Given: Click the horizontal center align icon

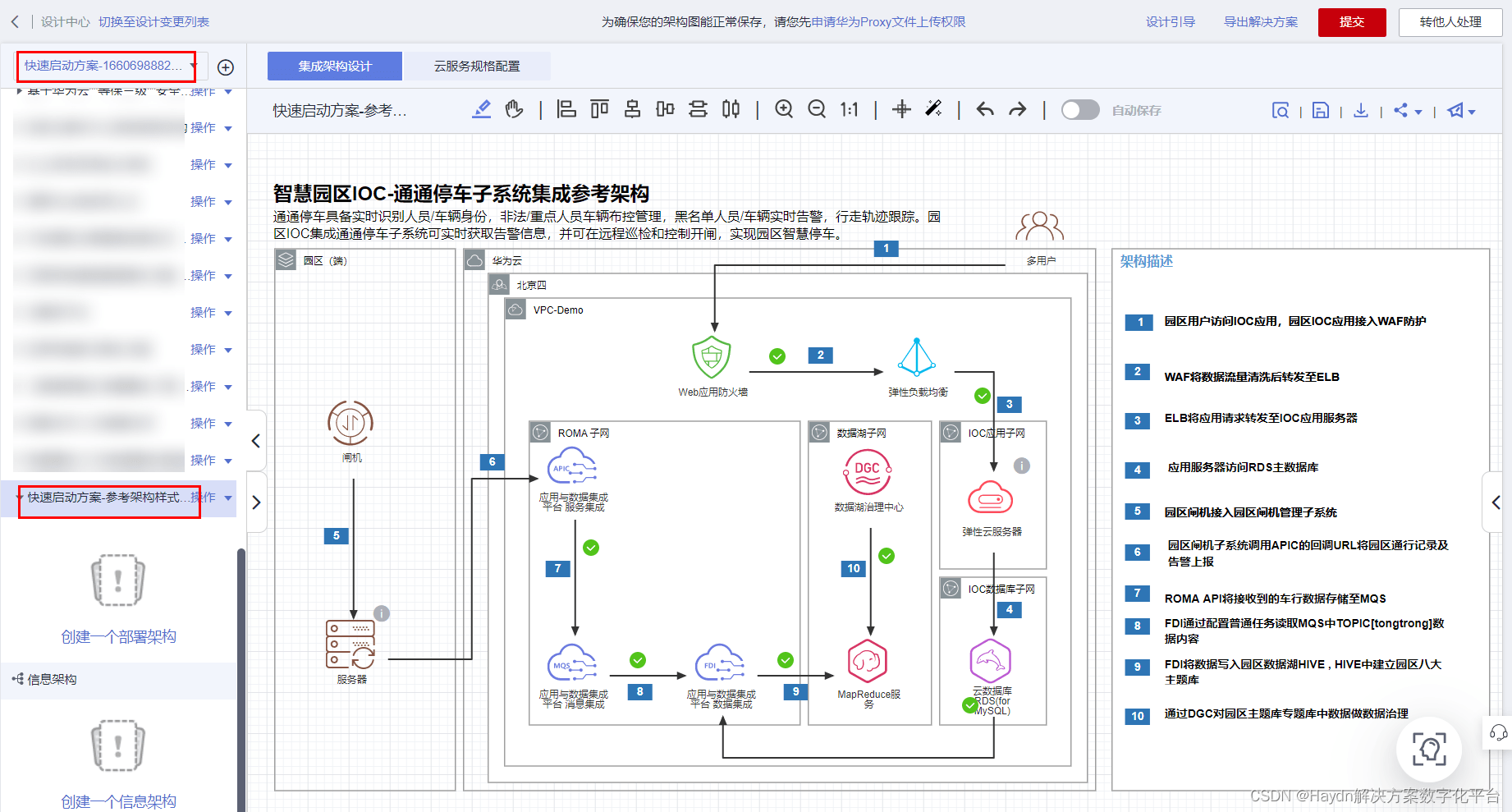Looking at the screenshot, I should [632, 109].
